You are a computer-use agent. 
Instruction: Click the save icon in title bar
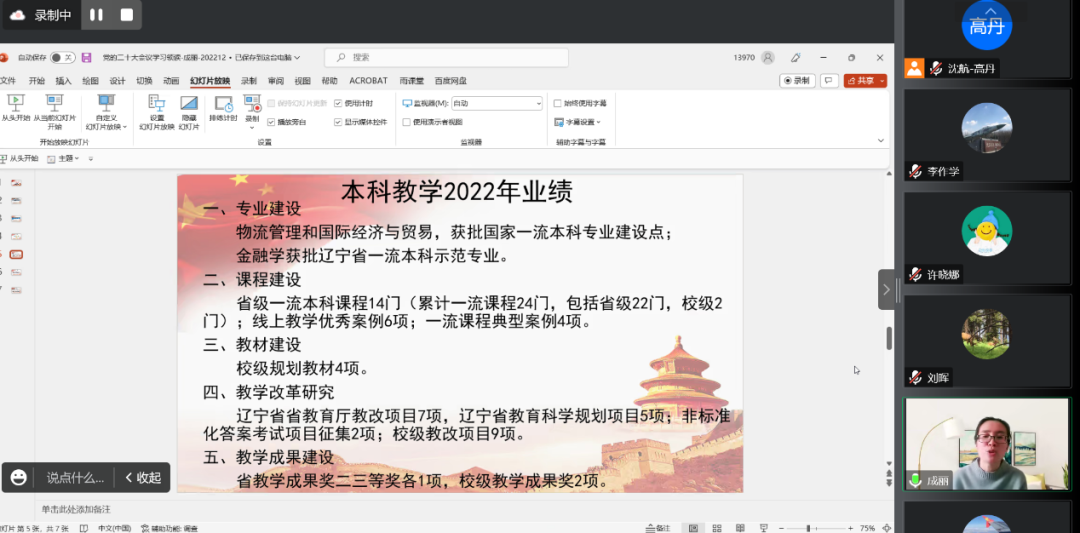(86, 58)
